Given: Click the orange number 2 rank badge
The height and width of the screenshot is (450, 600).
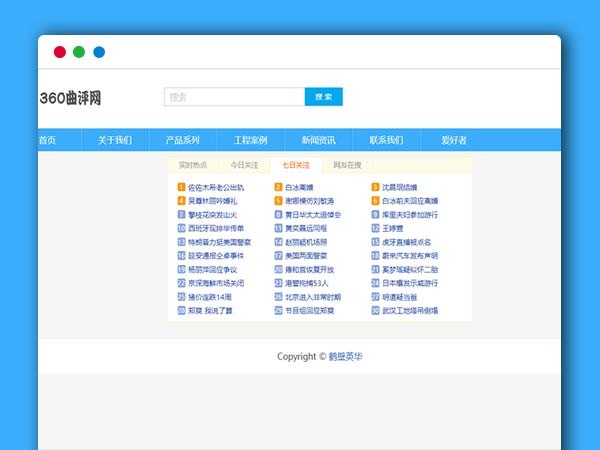Looking at the screenshot, I should click(x=278, y=187).
